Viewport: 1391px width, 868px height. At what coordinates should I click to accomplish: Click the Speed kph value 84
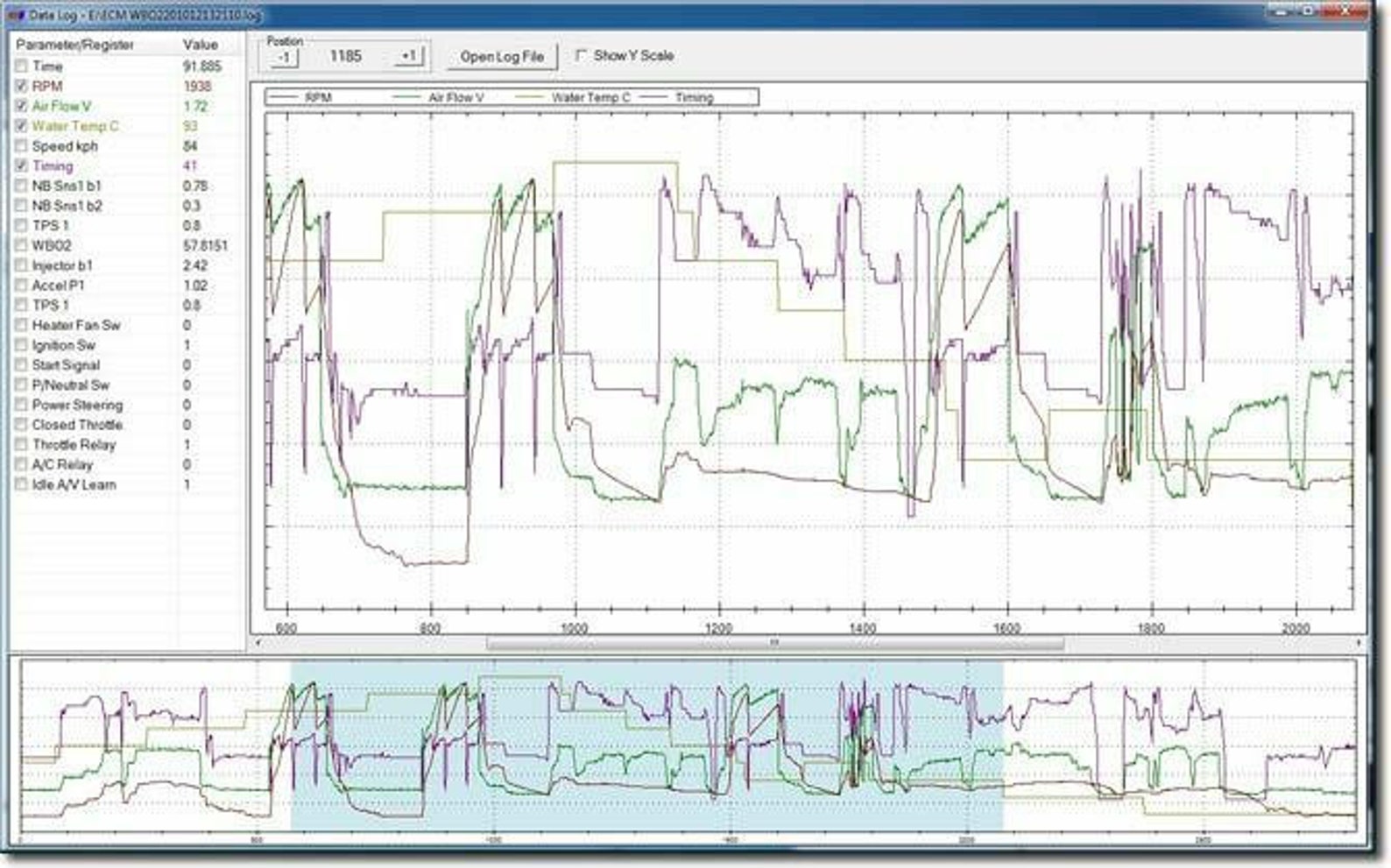coord(190,146)
